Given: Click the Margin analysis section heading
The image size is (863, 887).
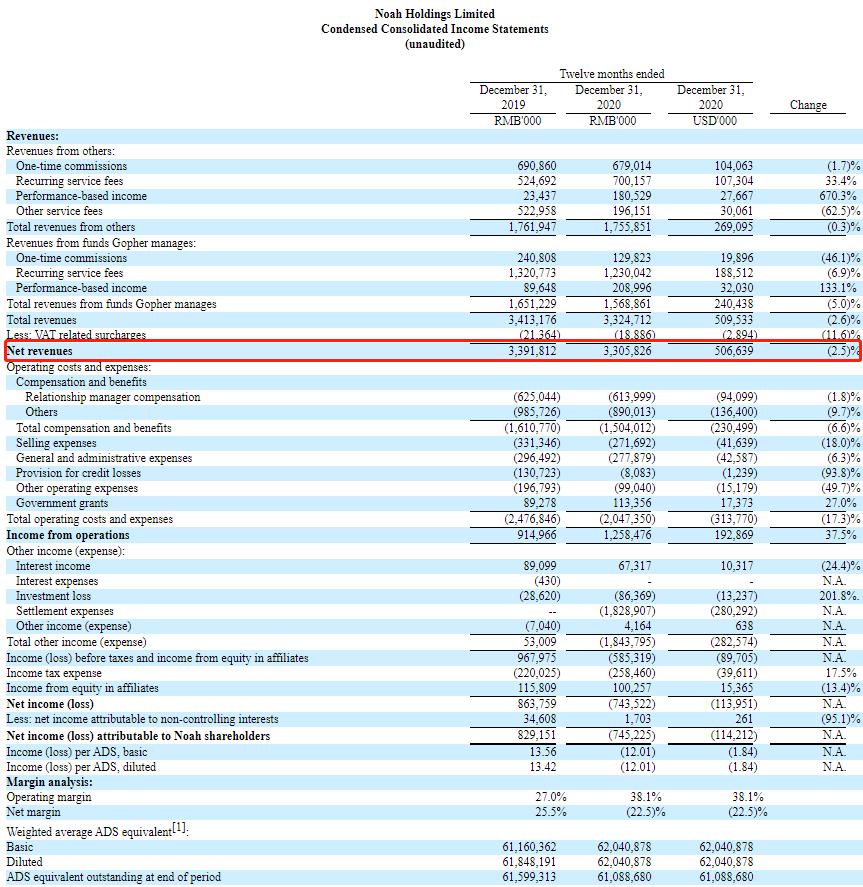Looking at the screenshot, I should point(46,783).
